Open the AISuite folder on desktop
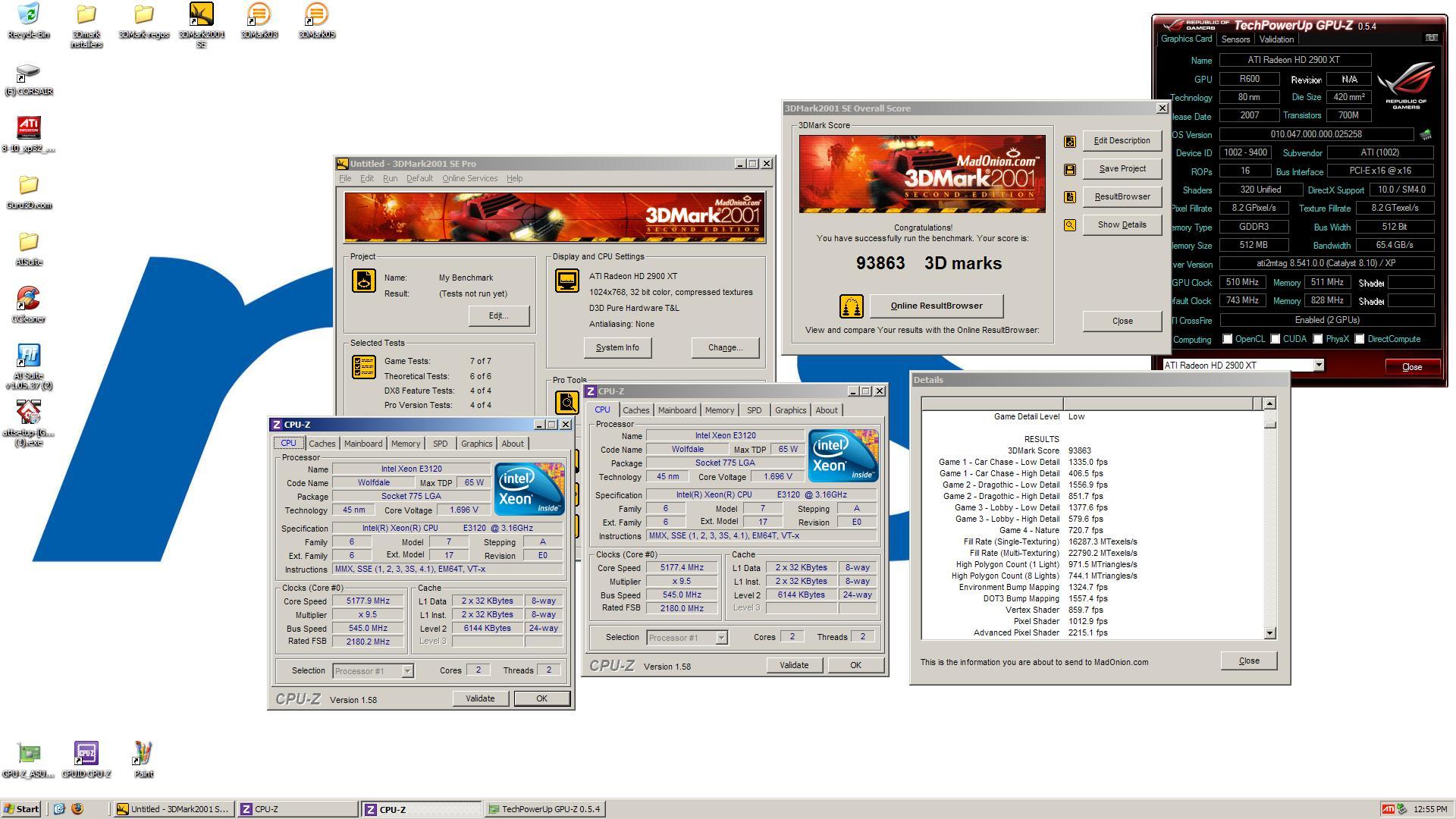The width and height of the screenshot is (1456, 819). [x=29, y=249]
